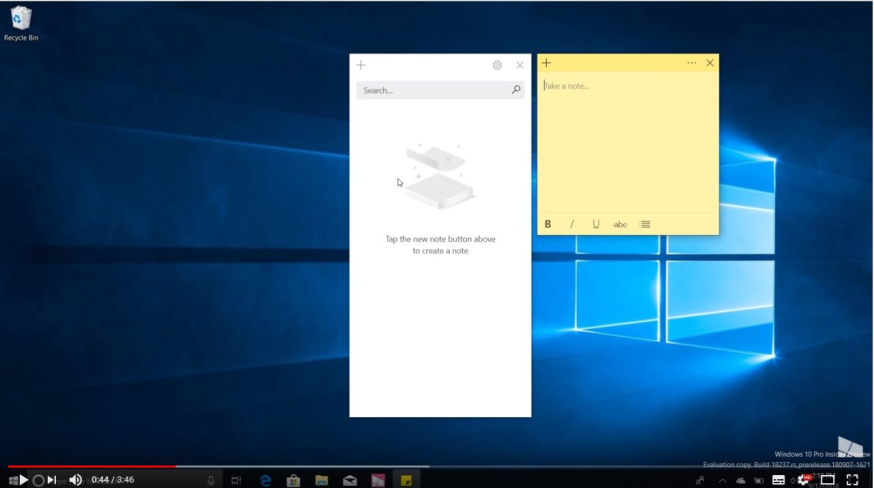Open Microsoft Edge from the taskbar
This screenshot has width=874, height=488.
point(265,481)
